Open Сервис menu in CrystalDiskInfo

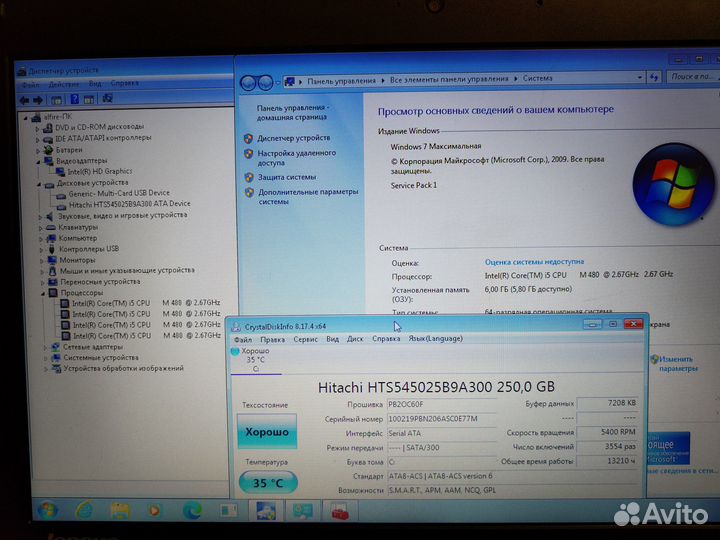[305, 339]
